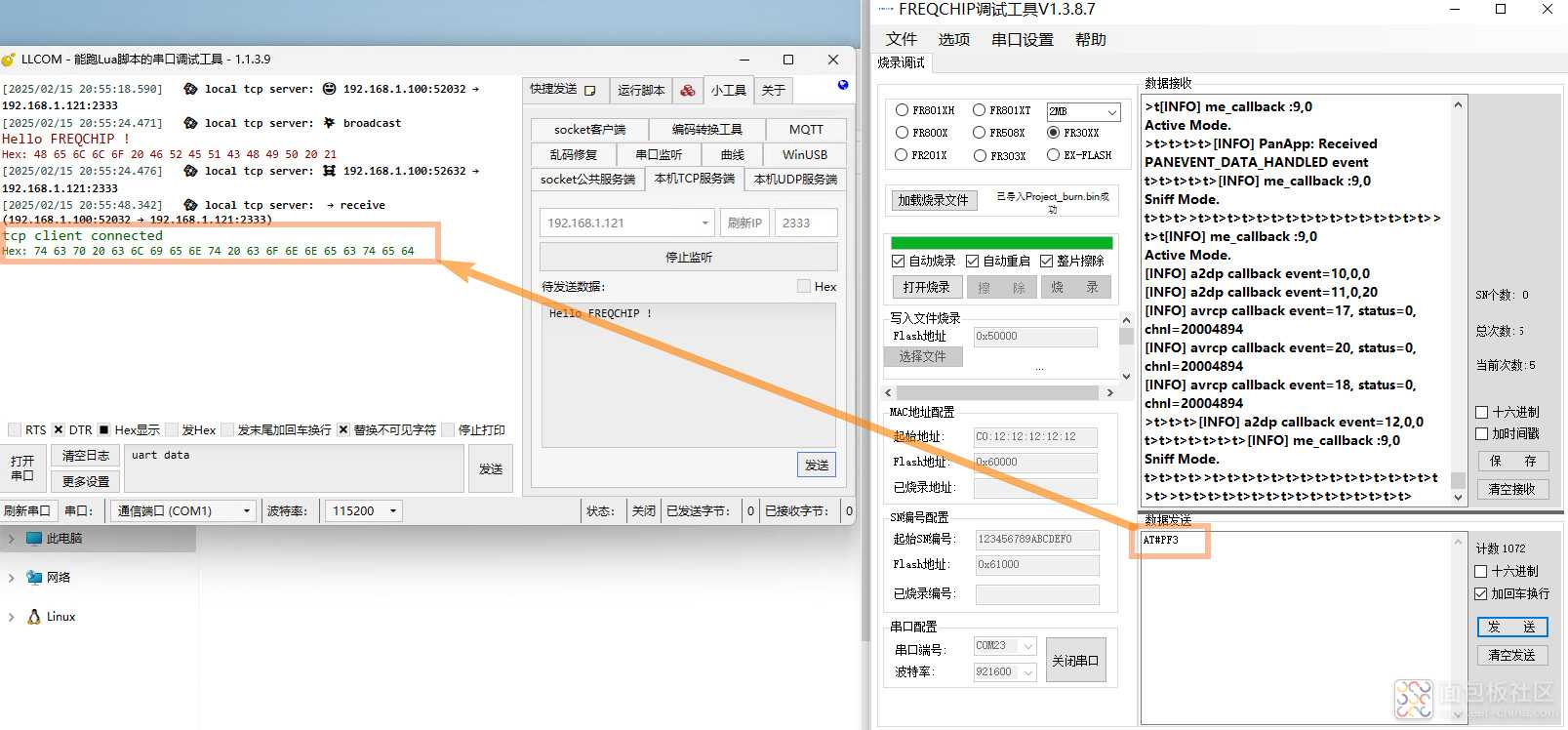This screenshot has width=1568, height=730.
Task: Click the Linux penguin icon
Action: click(x=34, y=616)
